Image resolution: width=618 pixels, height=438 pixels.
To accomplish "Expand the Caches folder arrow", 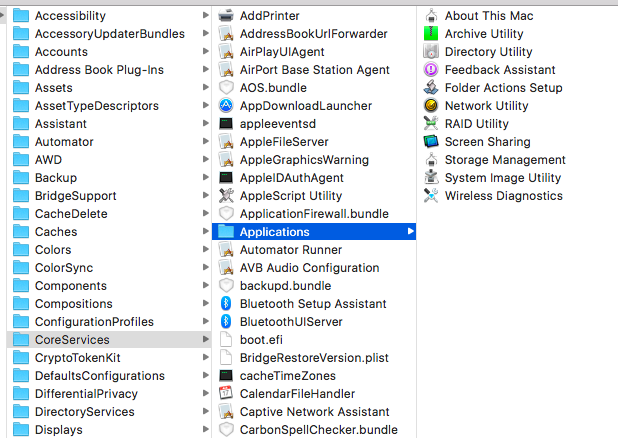I will click(x=205, y=231).
